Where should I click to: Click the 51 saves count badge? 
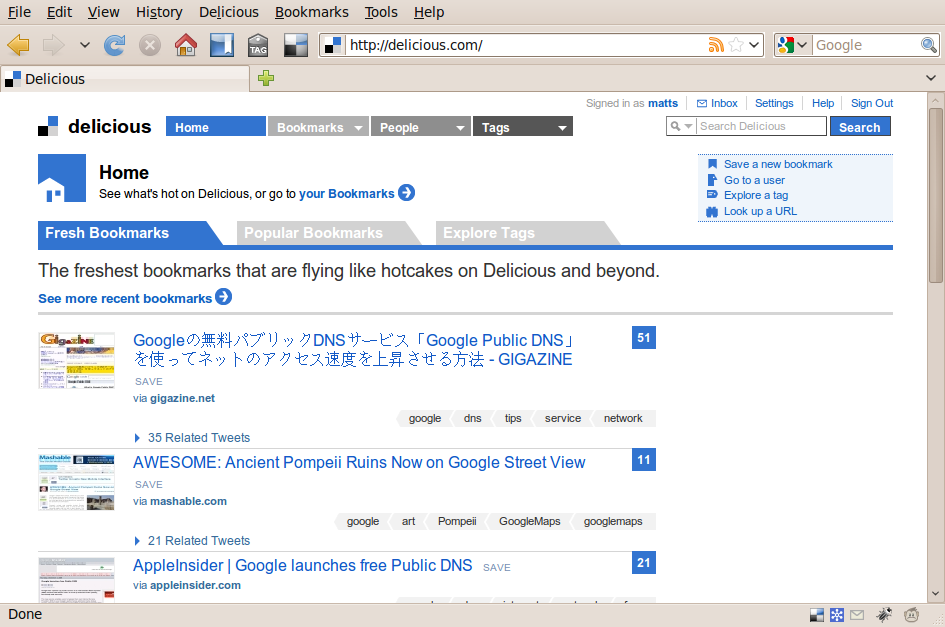(x=644, y=338)
